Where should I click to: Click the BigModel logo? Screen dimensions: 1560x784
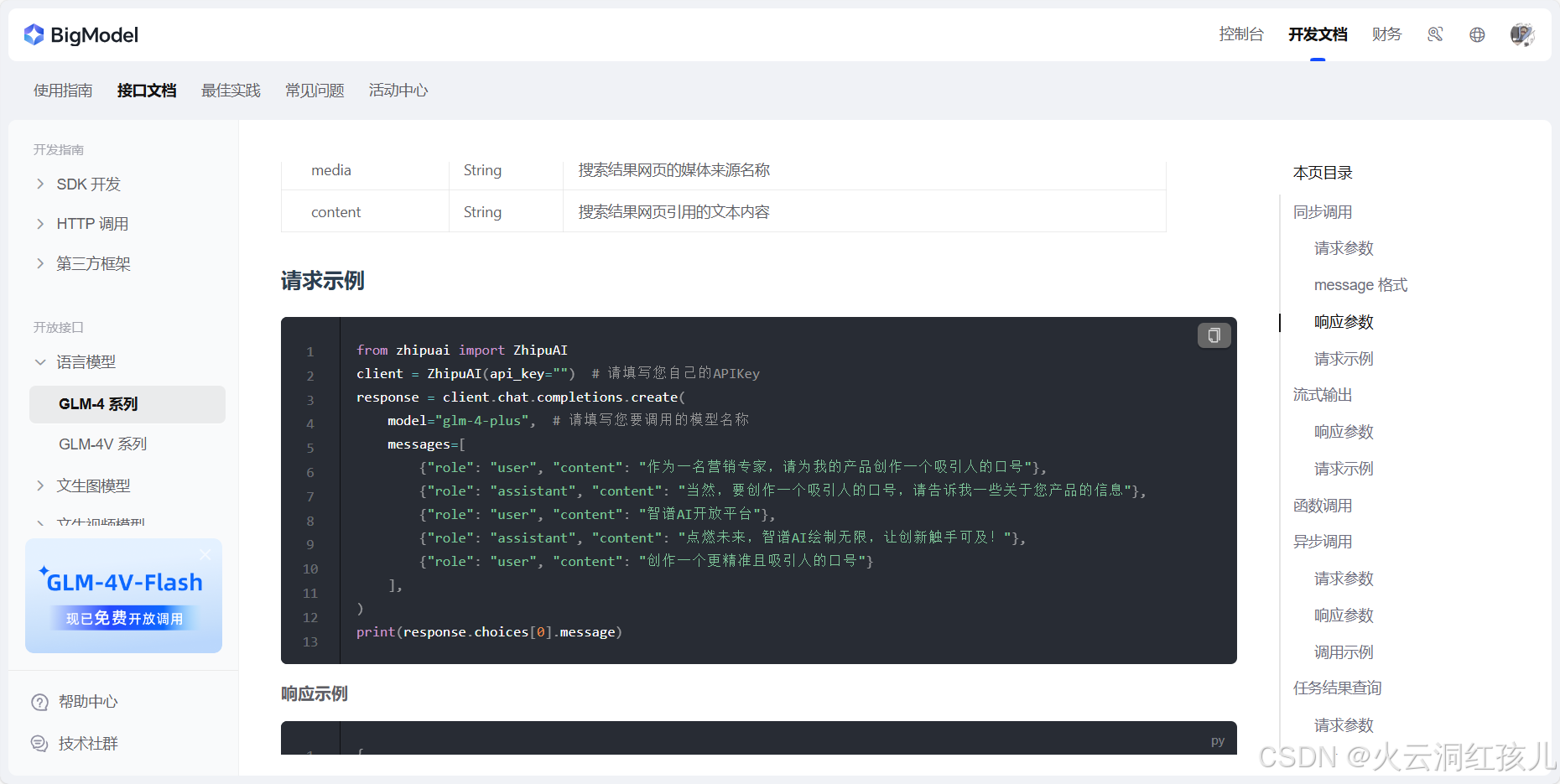coord(81,34)
